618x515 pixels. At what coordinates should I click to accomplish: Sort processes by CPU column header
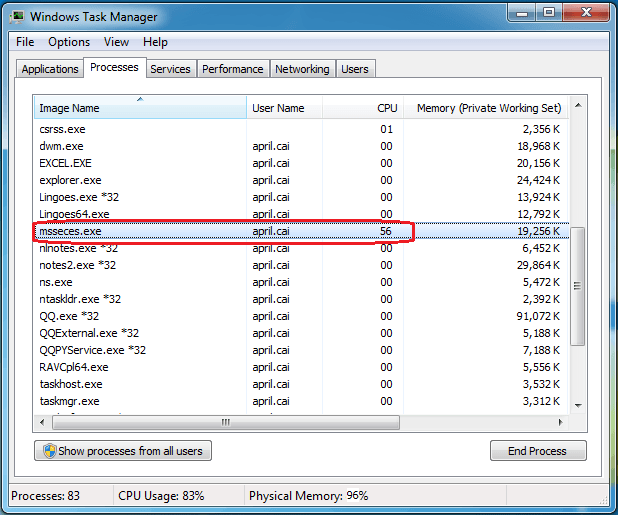pos(363,108)
